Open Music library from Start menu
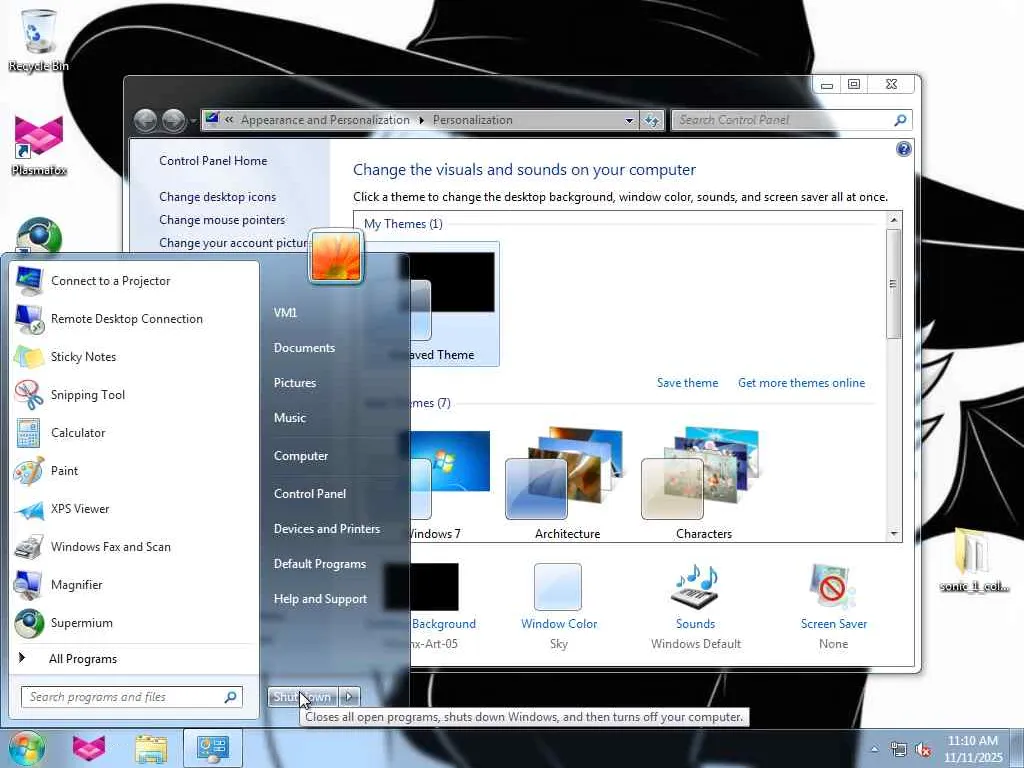 [x=290, y=418]
